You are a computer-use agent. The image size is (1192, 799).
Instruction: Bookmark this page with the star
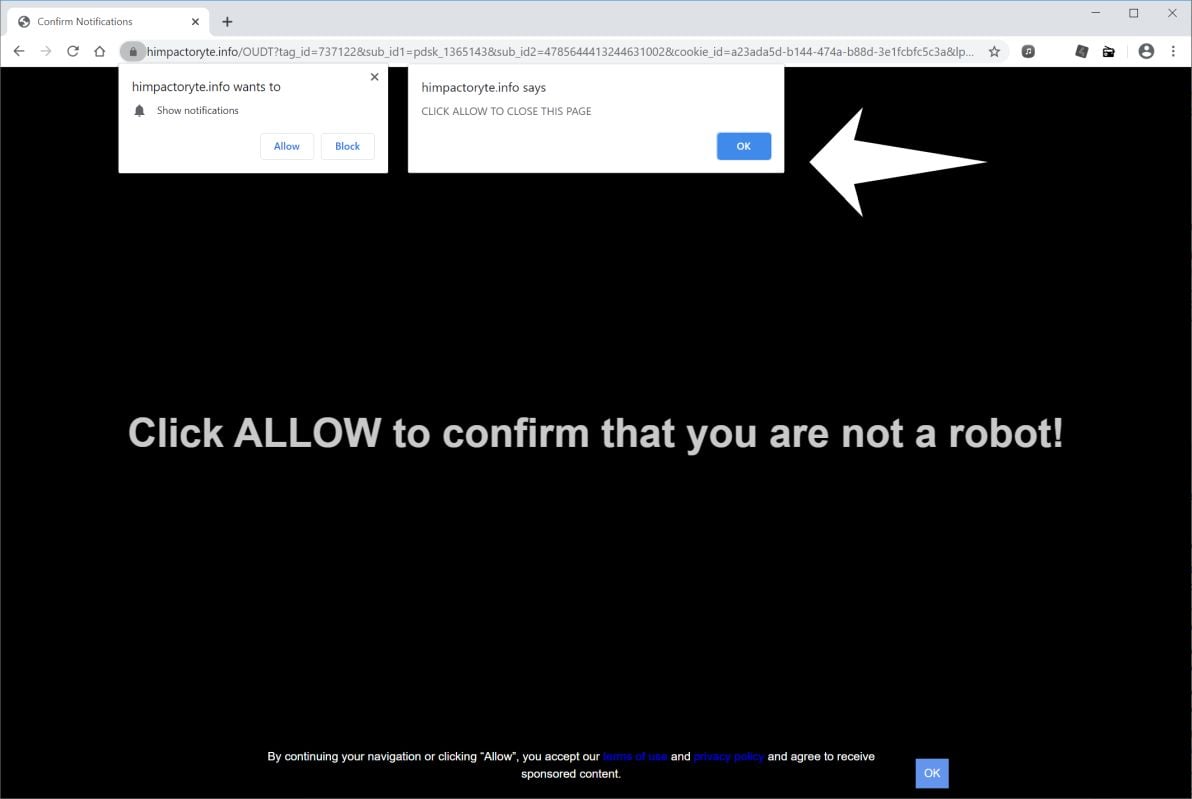(994, 51)
